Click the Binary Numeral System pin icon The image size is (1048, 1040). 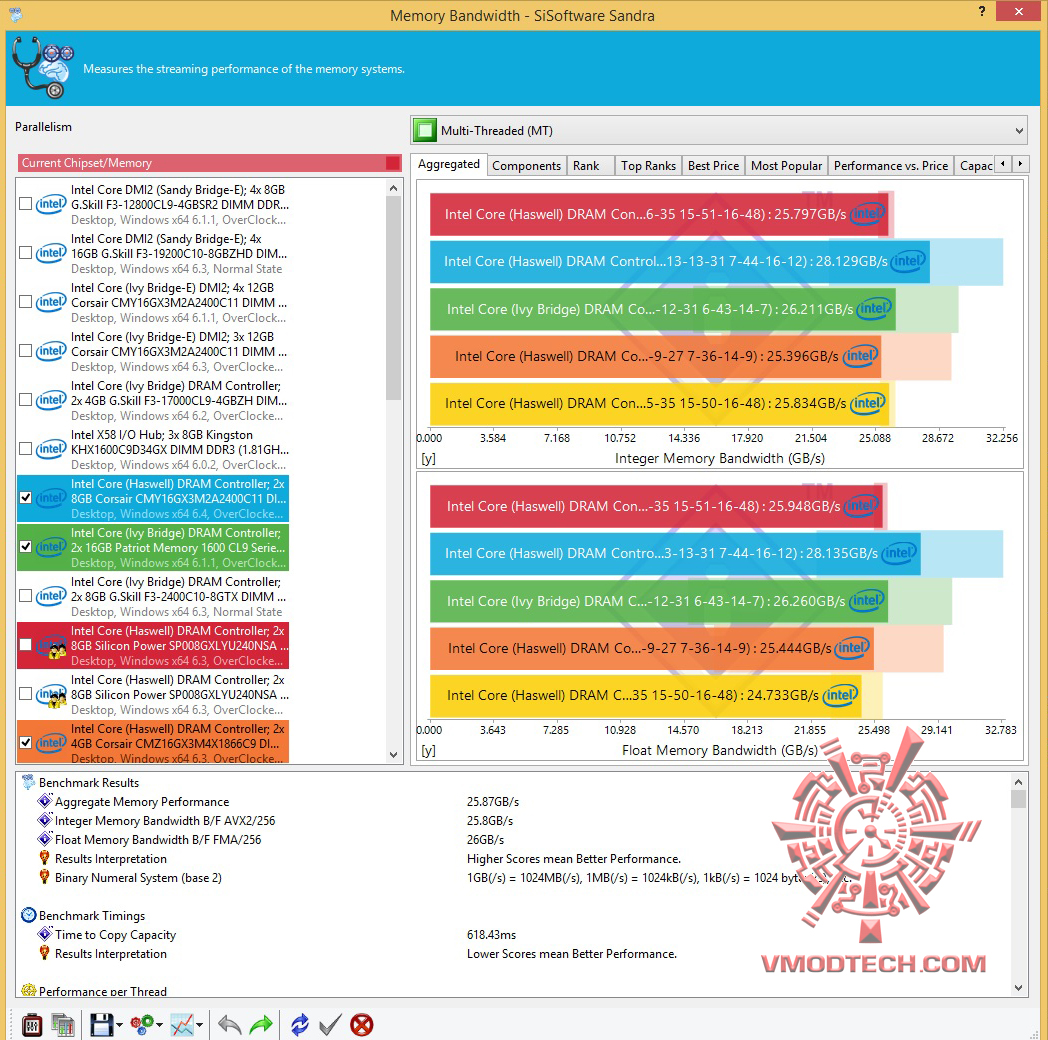45,877
